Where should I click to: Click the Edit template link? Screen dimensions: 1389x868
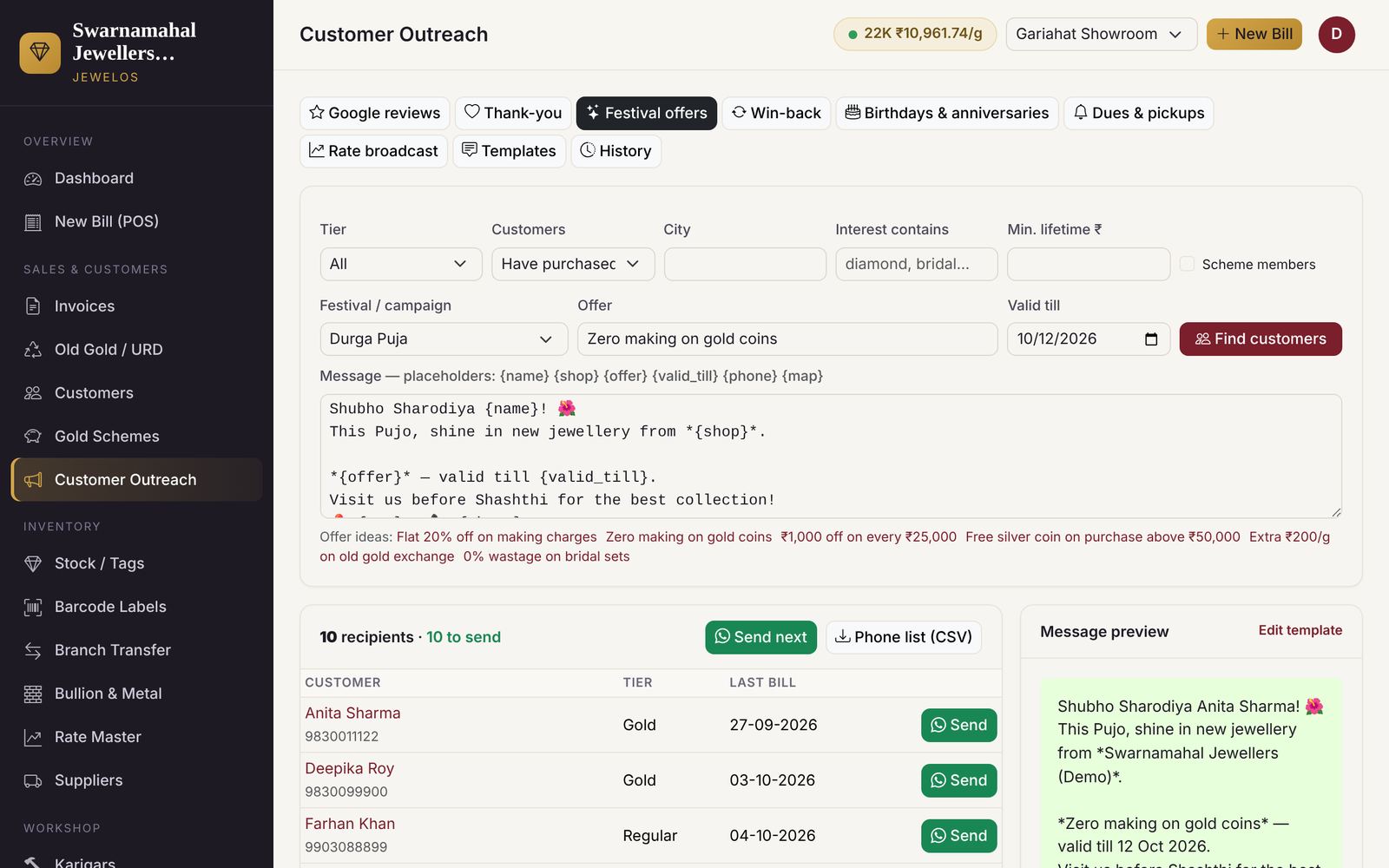pos(1300,630)
